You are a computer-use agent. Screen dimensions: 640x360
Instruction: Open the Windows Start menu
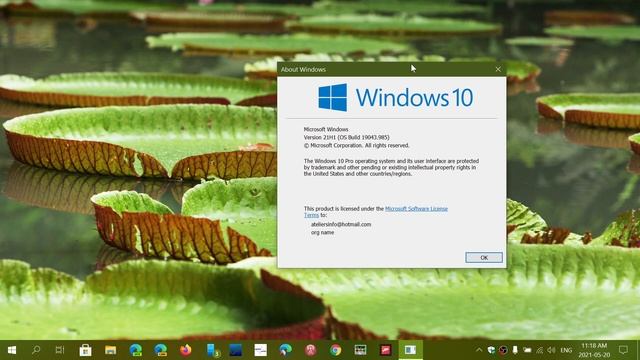(x=11, y=350)
